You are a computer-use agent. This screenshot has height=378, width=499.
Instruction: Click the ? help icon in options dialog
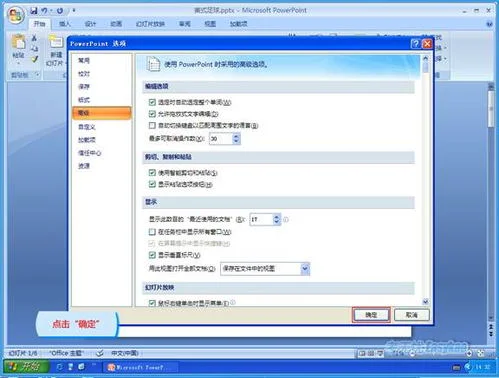tap(415, 44)
